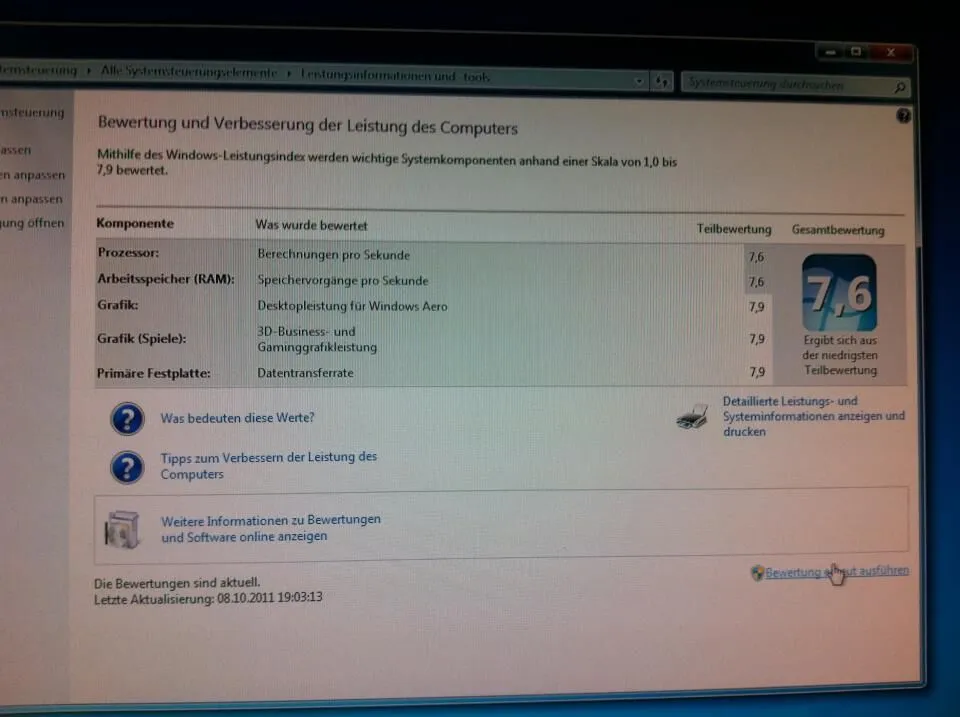This screenshot has height=717, width=960.
Task: Click 'Teilbewertung' column header
Action: (x=733, y=229)
